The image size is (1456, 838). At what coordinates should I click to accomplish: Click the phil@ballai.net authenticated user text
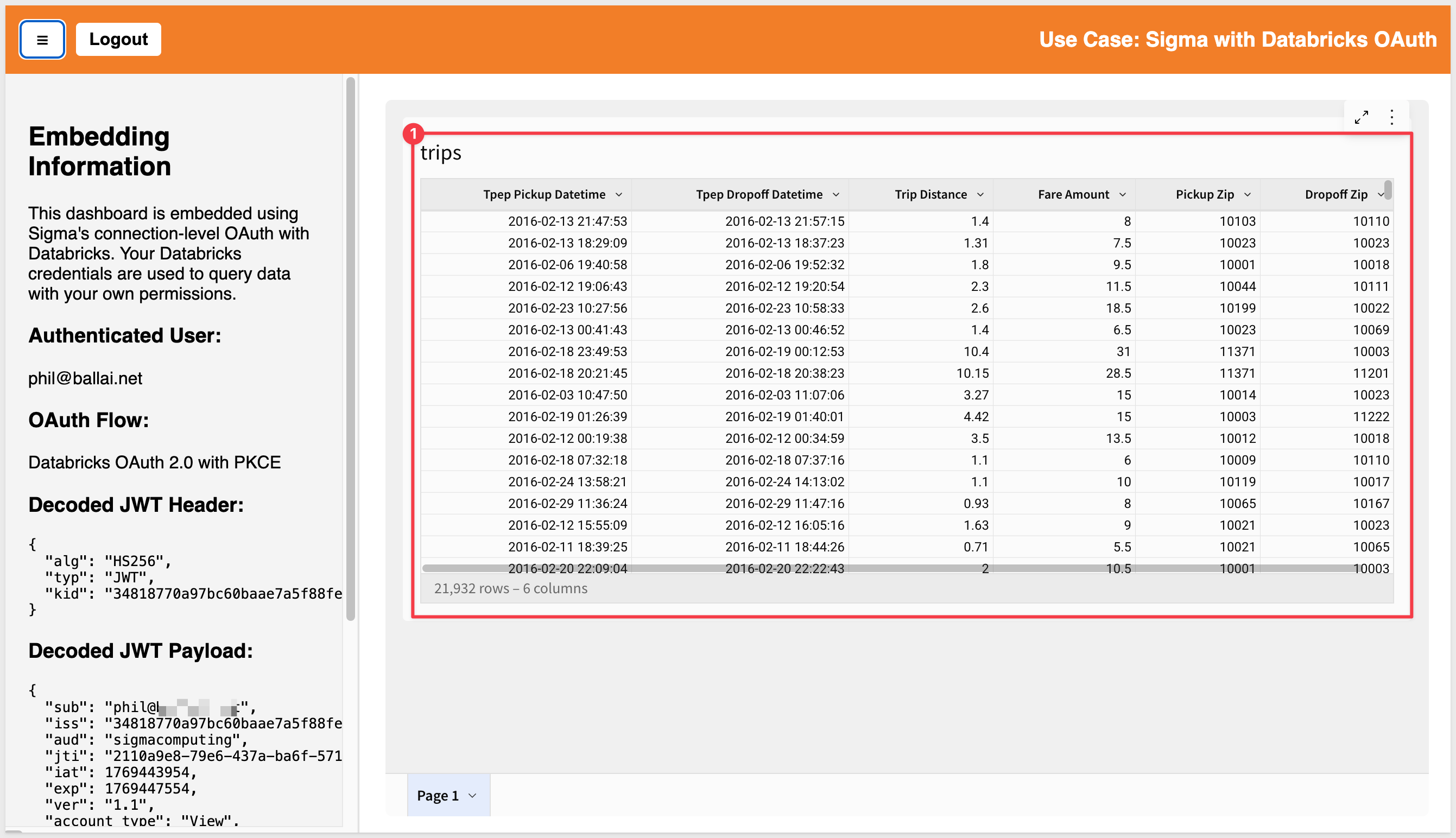(85, 378)
